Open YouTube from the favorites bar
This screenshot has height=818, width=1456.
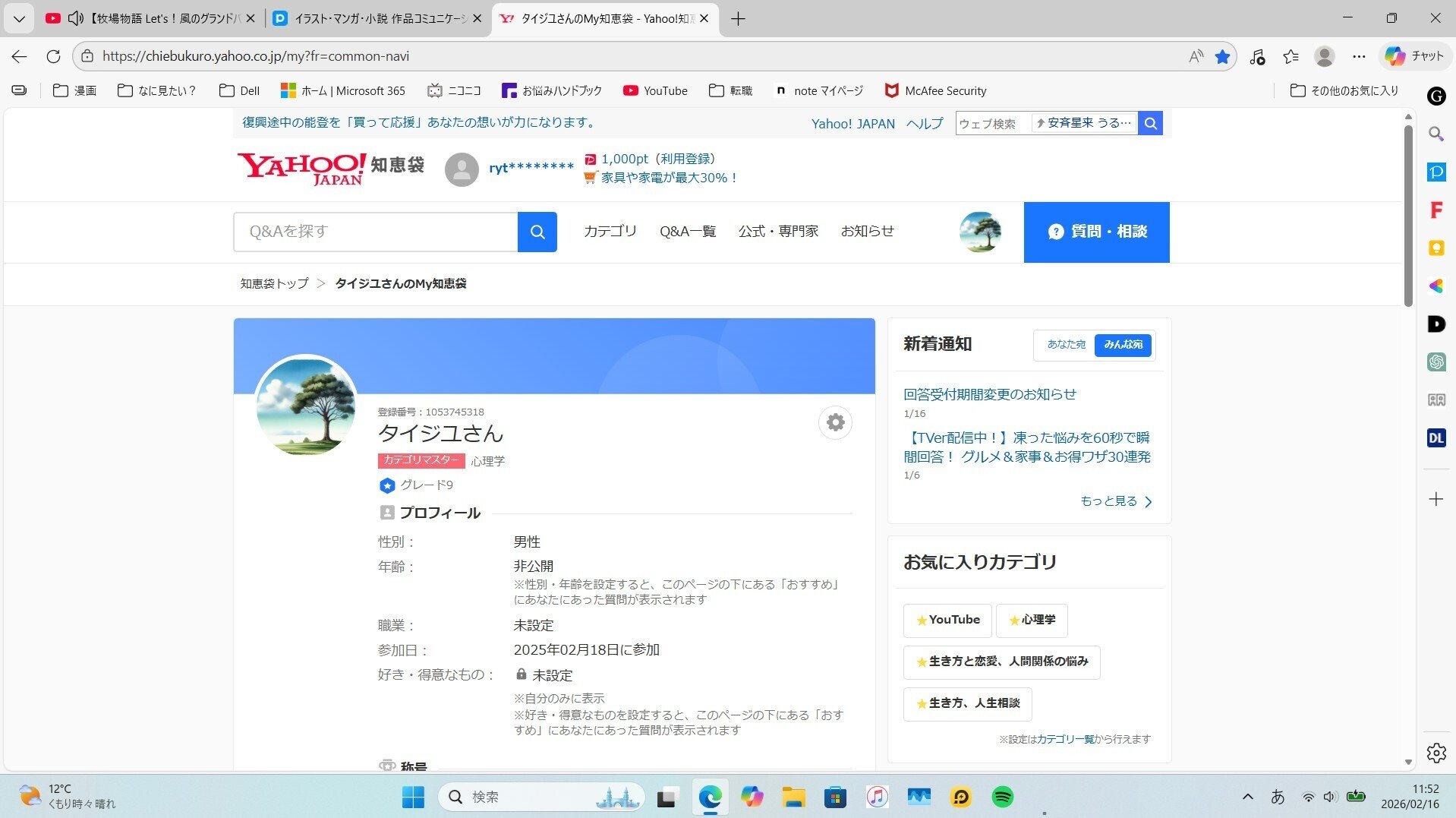coord(654,90)
